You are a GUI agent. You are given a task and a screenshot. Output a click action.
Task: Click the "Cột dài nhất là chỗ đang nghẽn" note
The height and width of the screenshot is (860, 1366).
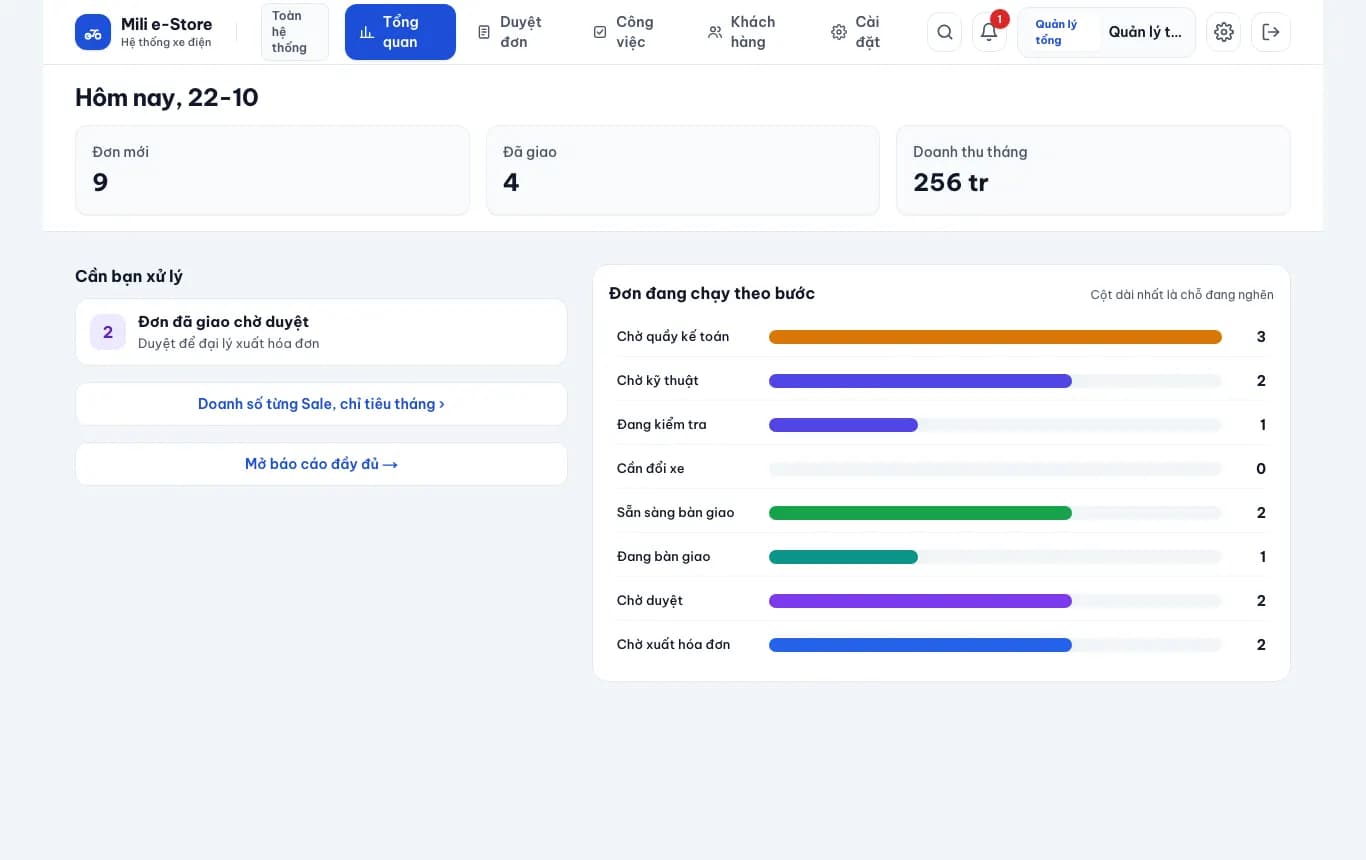coord(1182,295)
